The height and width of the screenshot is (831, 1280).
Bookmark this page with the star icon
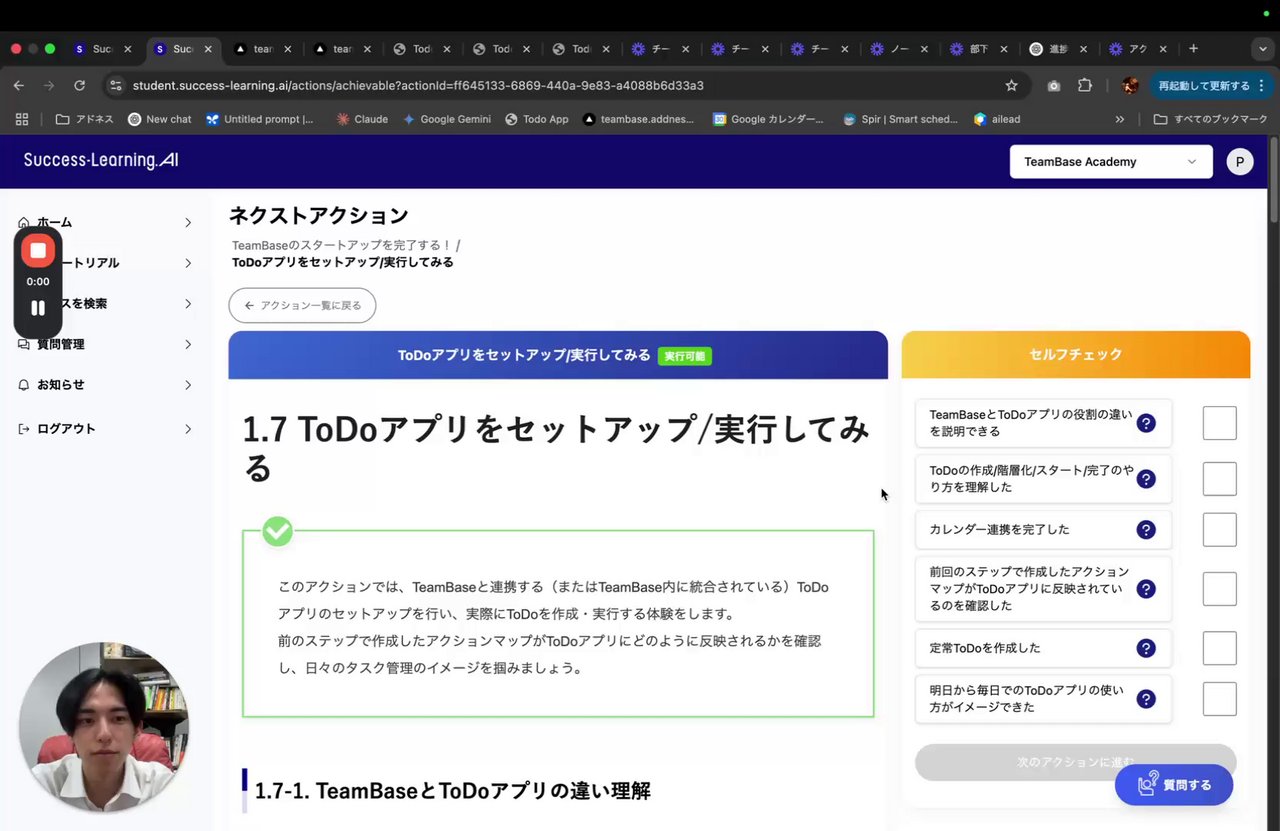tap(1011, 86)
